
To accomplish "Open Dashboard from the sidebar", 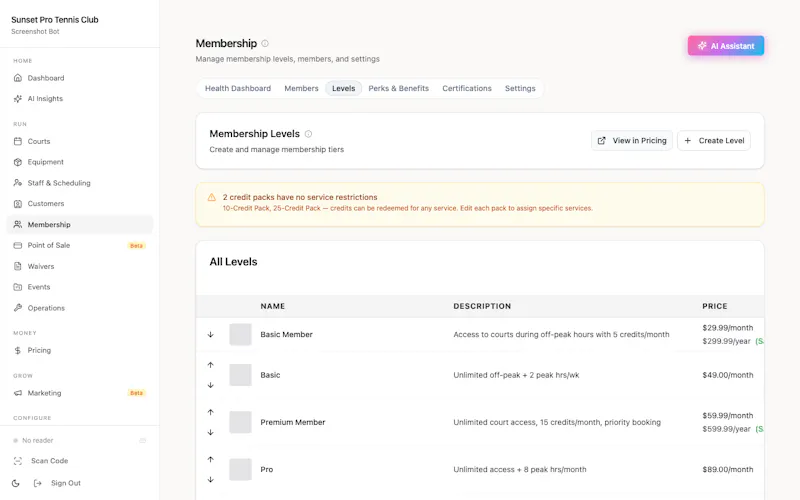I will pos(80,78).
